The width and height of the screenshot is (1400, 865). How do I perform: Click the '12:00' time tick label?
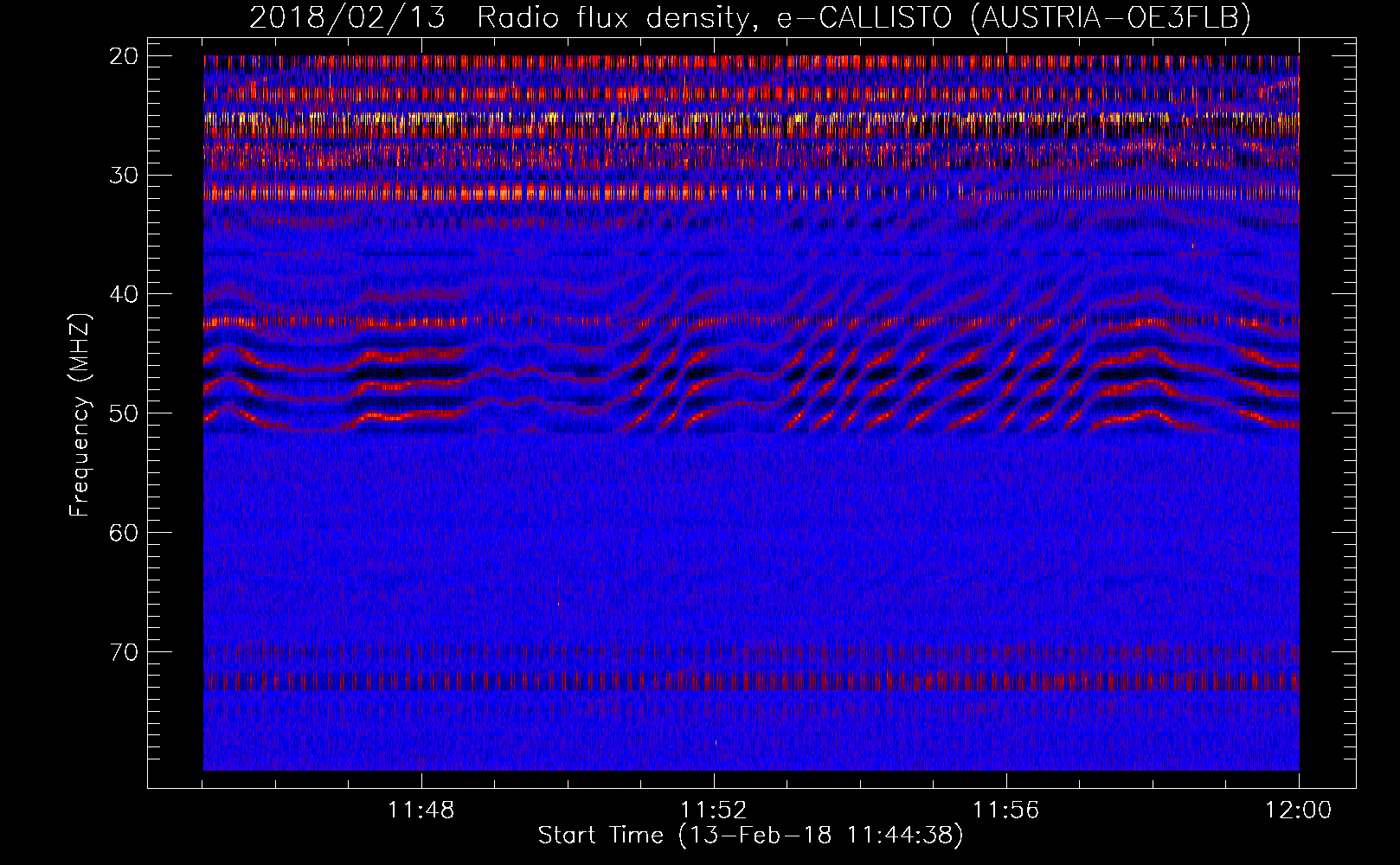pos(1298,811)
